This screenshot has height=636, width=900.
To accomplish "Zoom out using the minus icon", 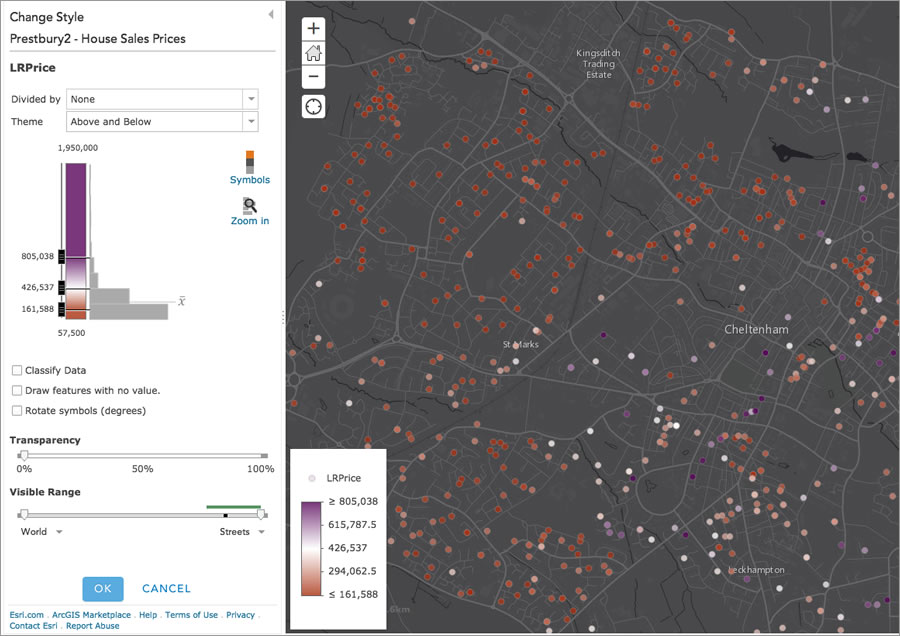I will tap(313, 76).
